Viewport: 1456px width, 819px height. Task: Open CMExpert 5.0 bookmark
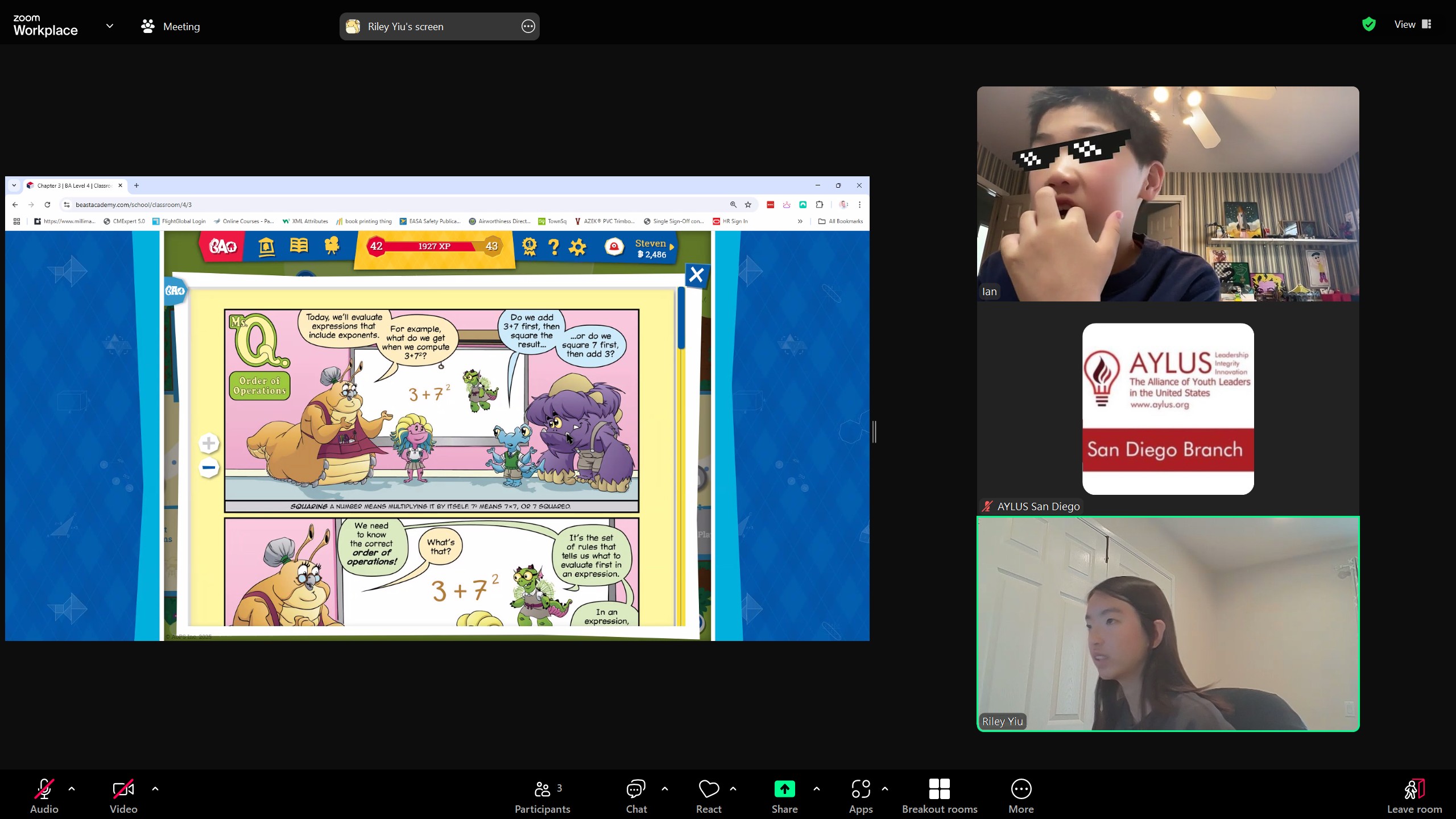pyautogui.click(x=124, y=221)
